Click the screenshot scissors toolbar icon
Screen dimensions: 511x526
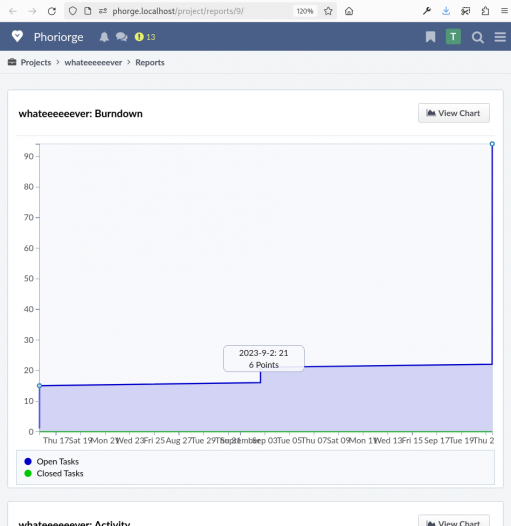coord(465,11)
